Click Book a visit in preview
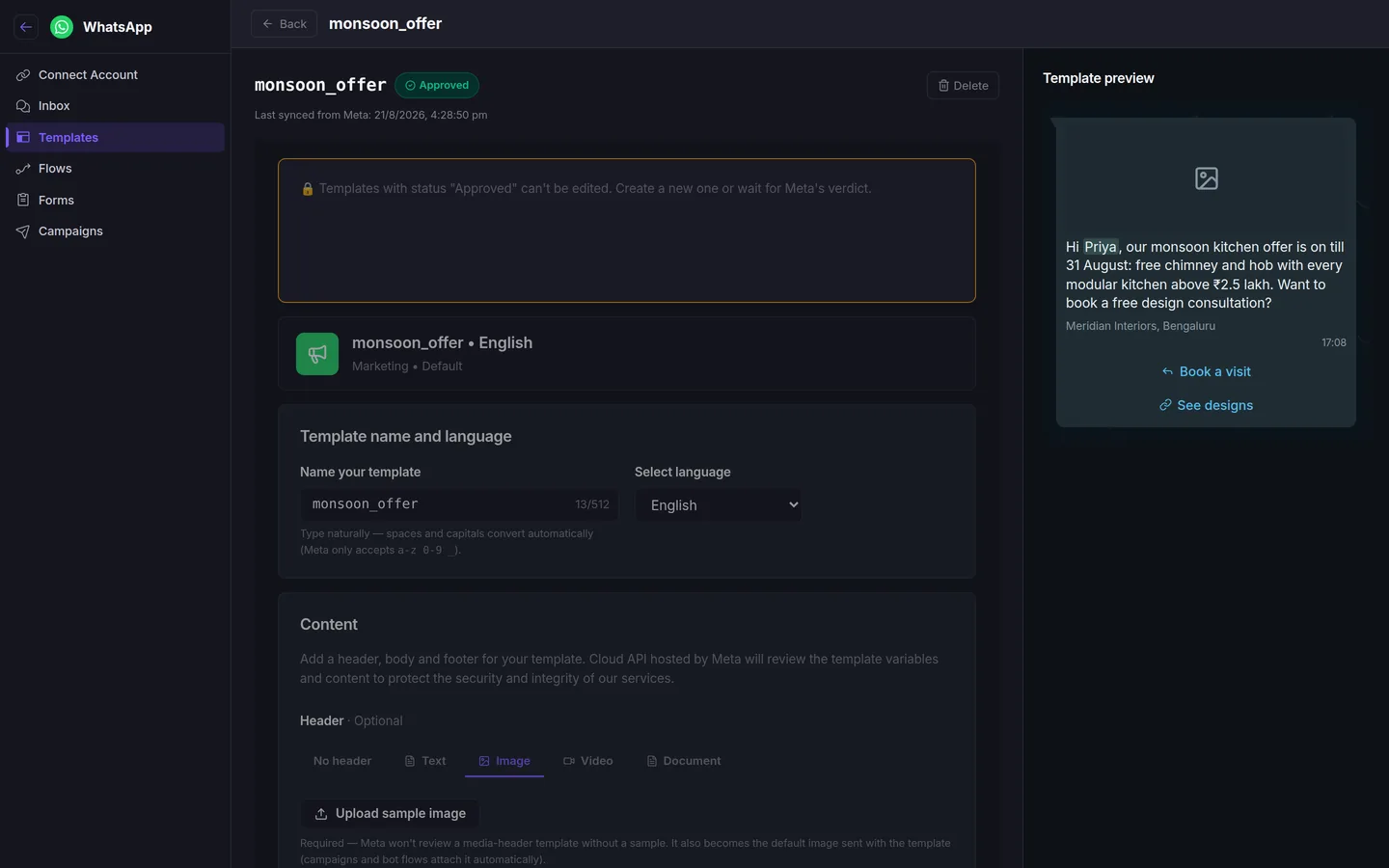Screen dimensions: 1389x868 tap(1206, 372)
